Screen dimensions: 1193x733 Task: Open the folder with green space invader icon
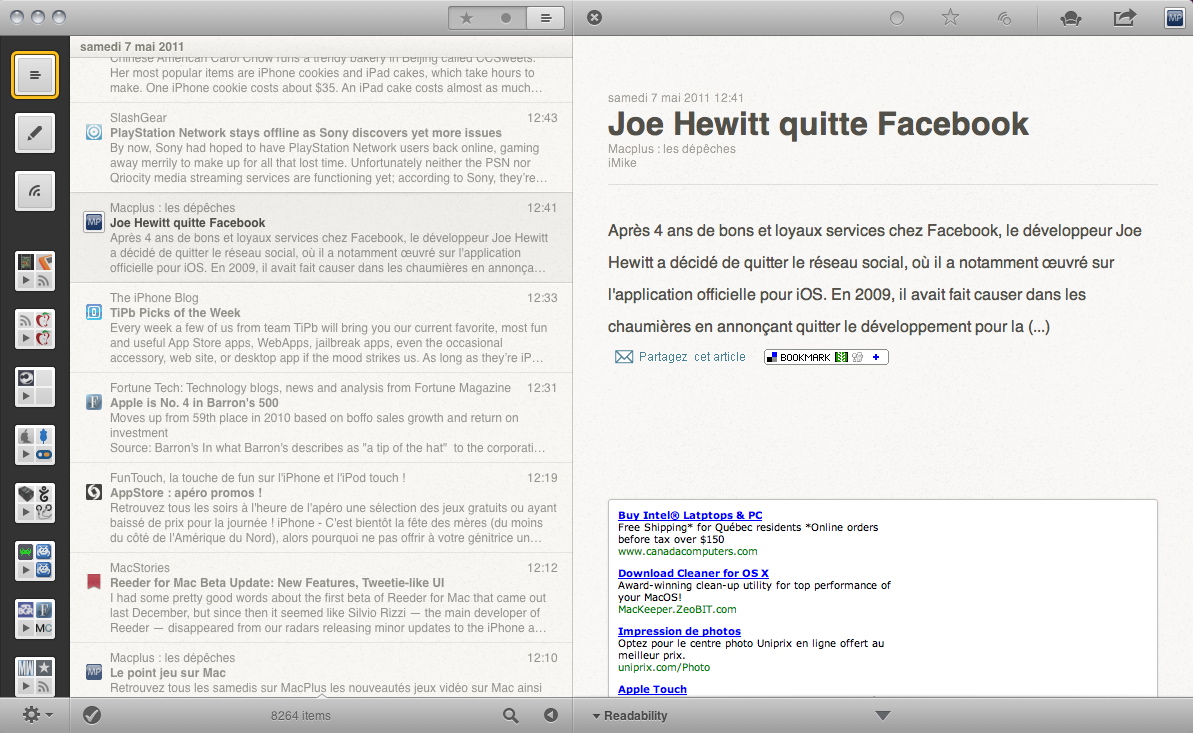pos(35,560)
